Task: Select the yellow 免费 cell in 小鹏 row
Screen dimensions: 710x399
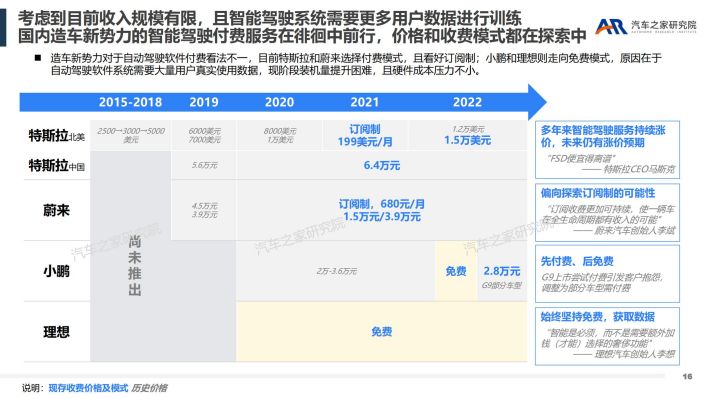Action: coord(456,271)
